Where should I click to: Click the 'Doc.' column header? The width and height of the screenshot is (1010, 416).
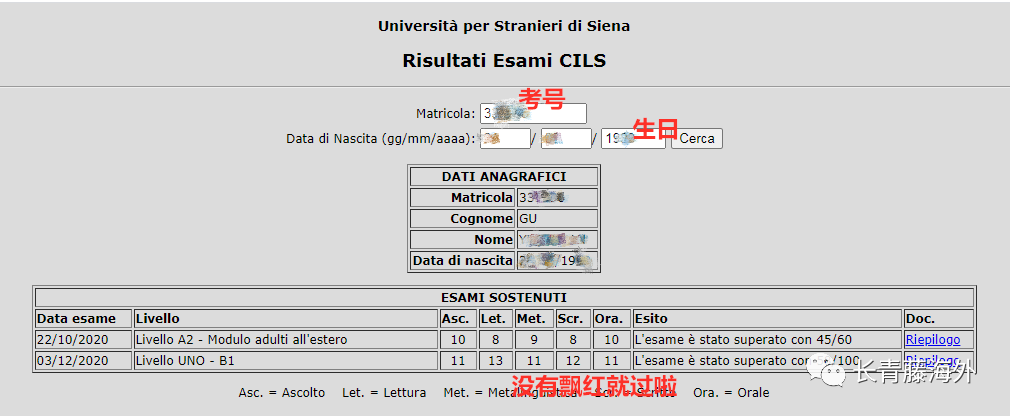[939, 319]
